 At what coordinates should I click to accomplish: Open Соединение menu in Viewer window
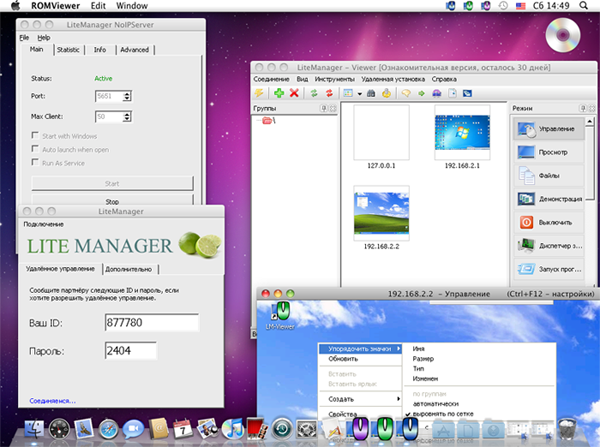[x=271, y=79]
